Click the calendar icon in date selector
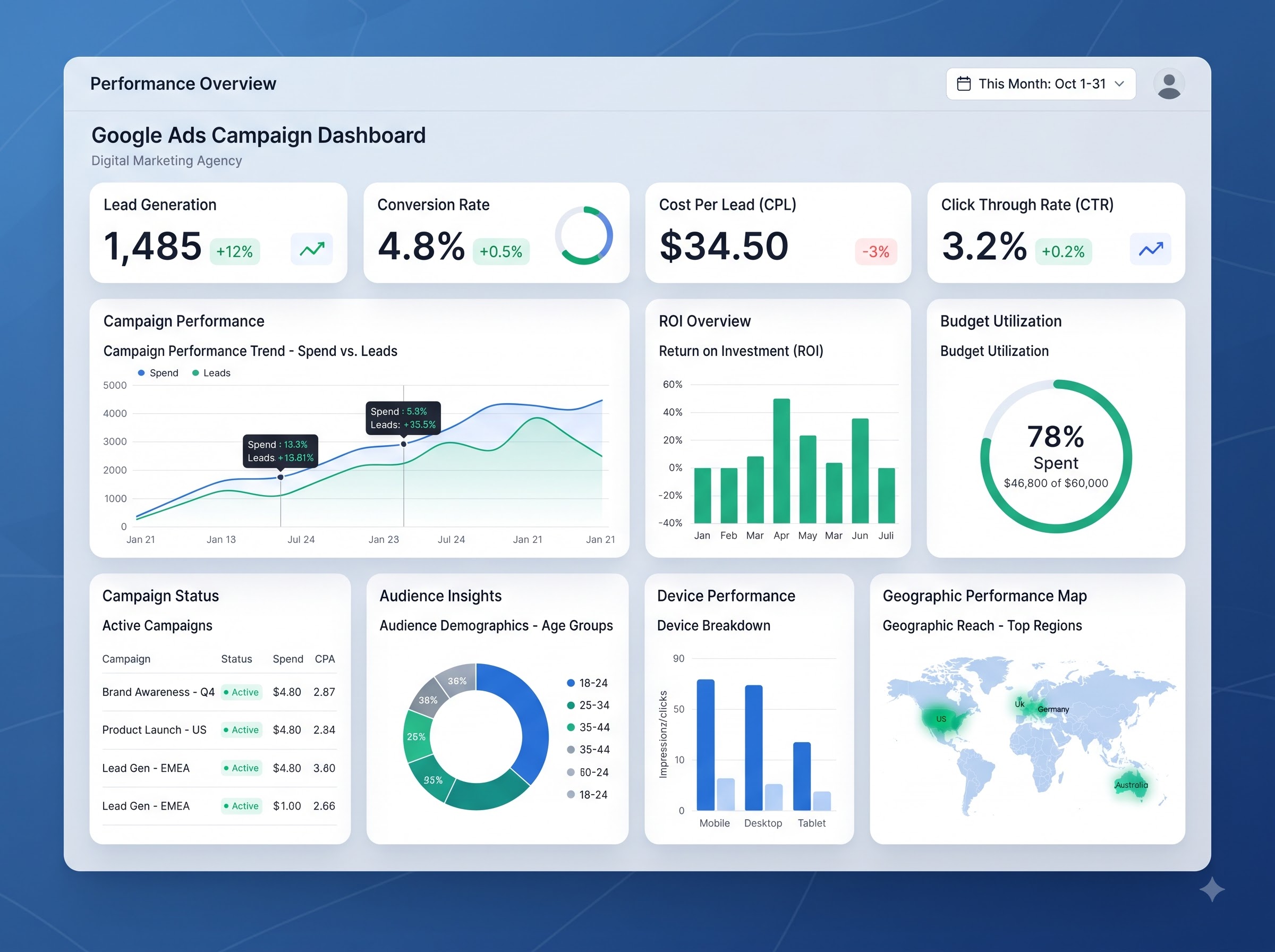This screenshot has width=1275, height=952. 964,84
